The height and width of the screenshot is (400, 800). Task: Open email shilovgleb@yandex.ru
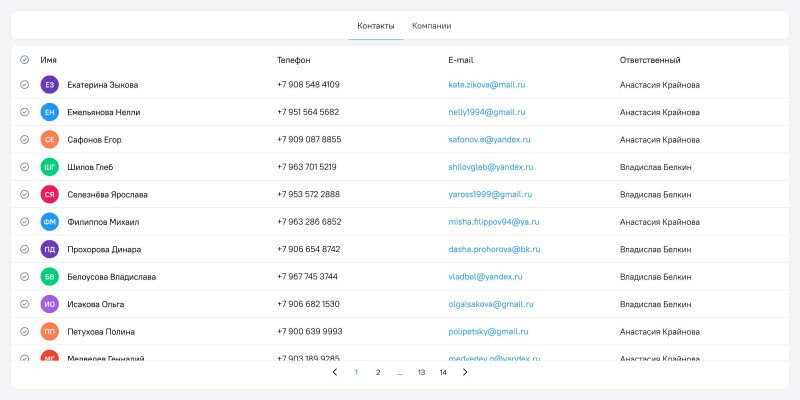click(491, 167)
